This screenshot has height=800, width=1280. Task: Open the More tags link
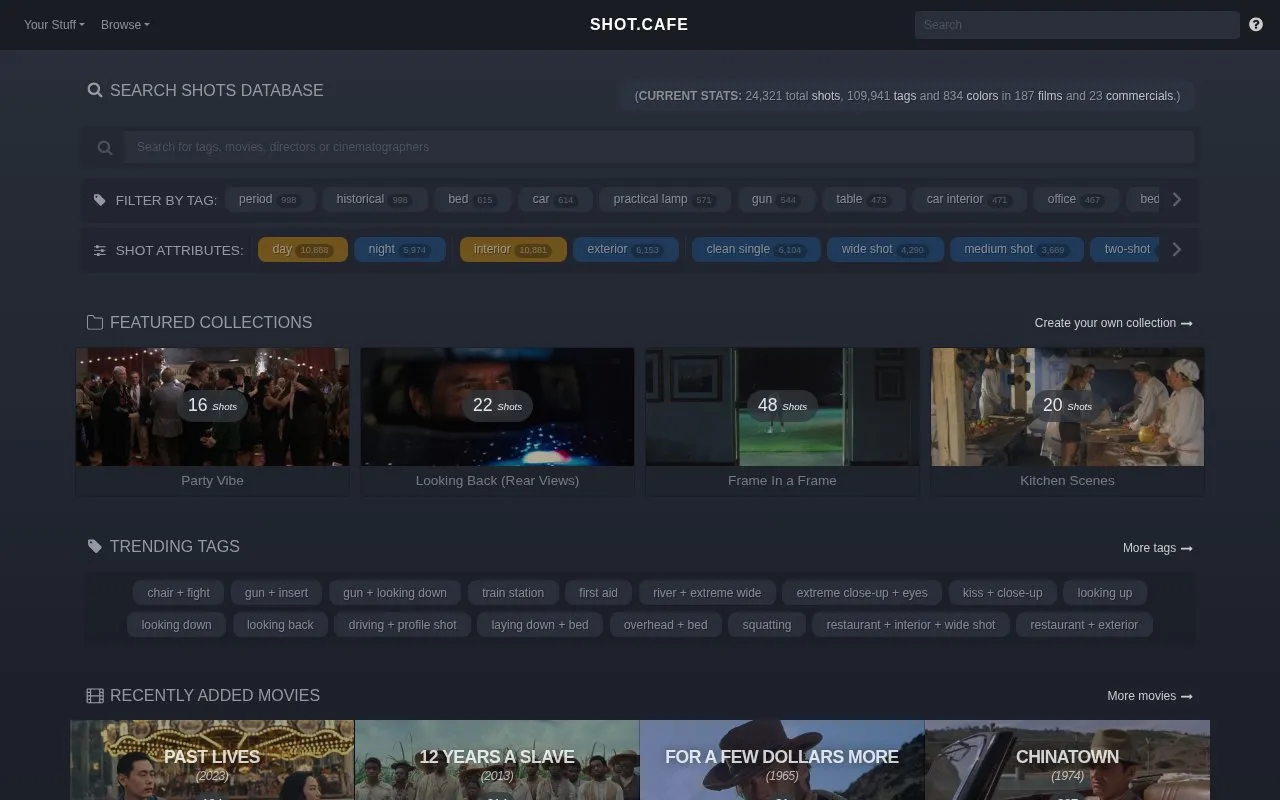click(x=1157, y=548)
